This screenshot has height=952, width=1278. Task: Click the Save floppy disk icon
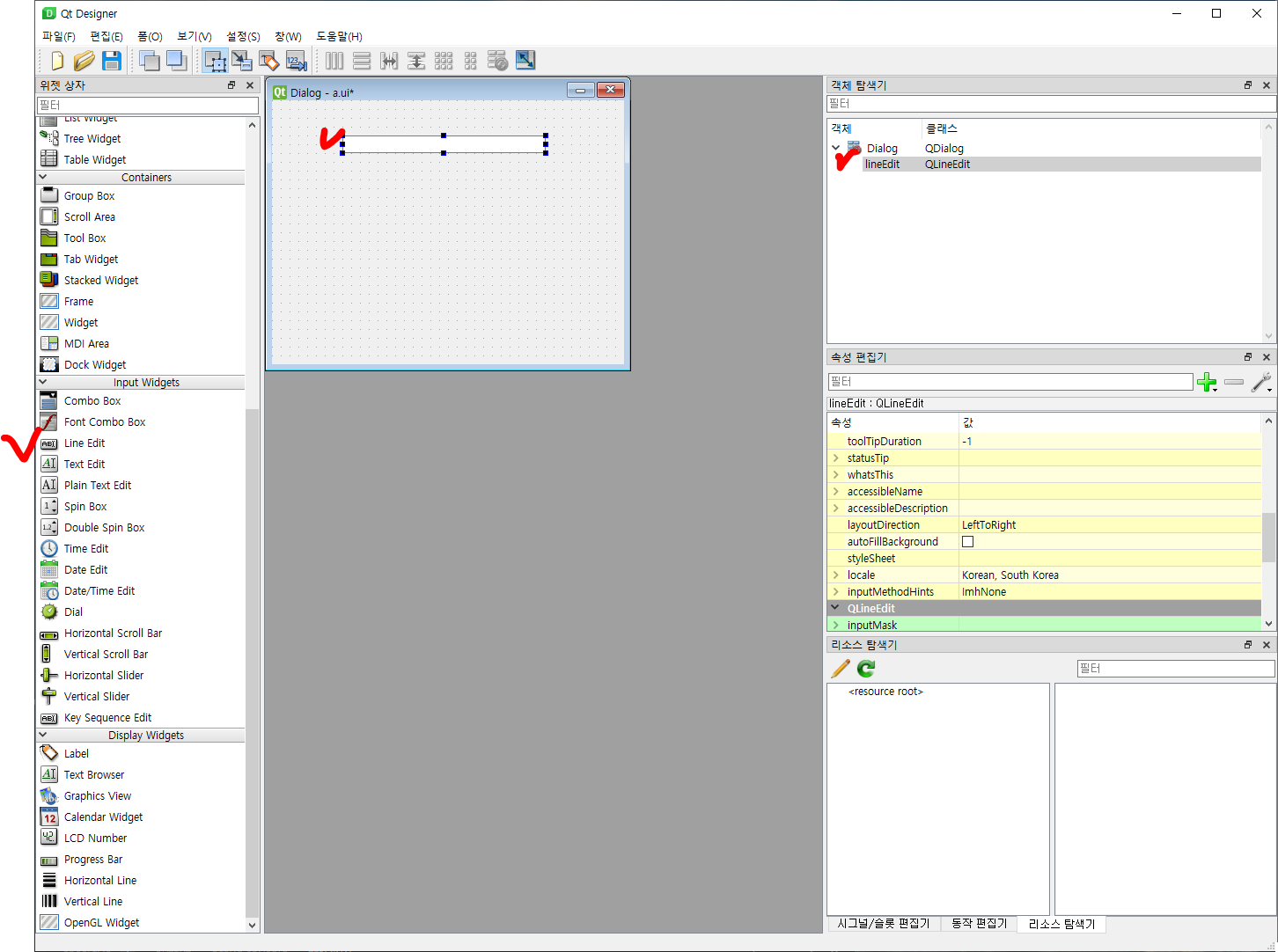[x=112, y=61]
